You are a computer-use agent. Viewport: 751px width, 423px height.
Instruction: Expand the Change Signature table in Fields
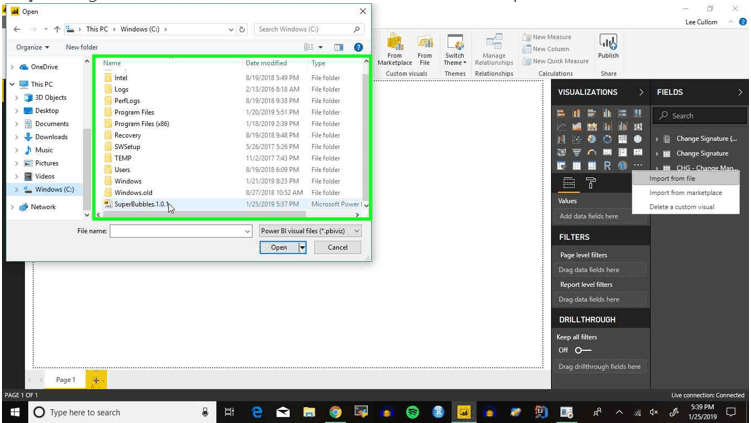657,154
